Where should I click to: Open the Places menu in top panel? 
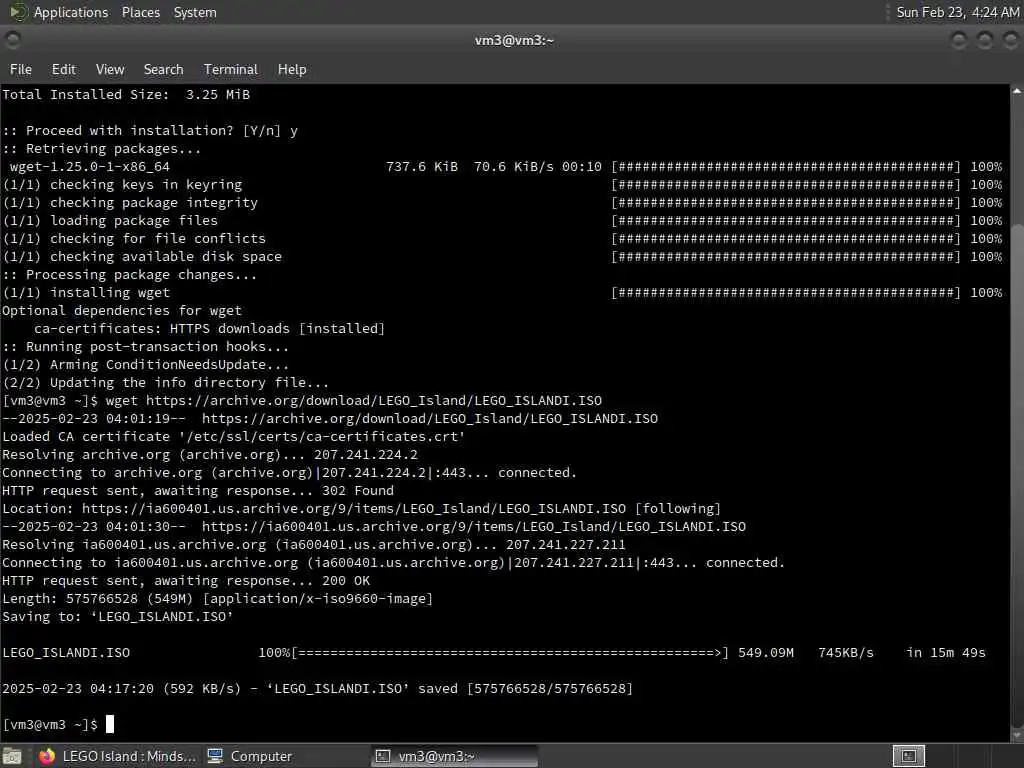(x=140, y=12)
